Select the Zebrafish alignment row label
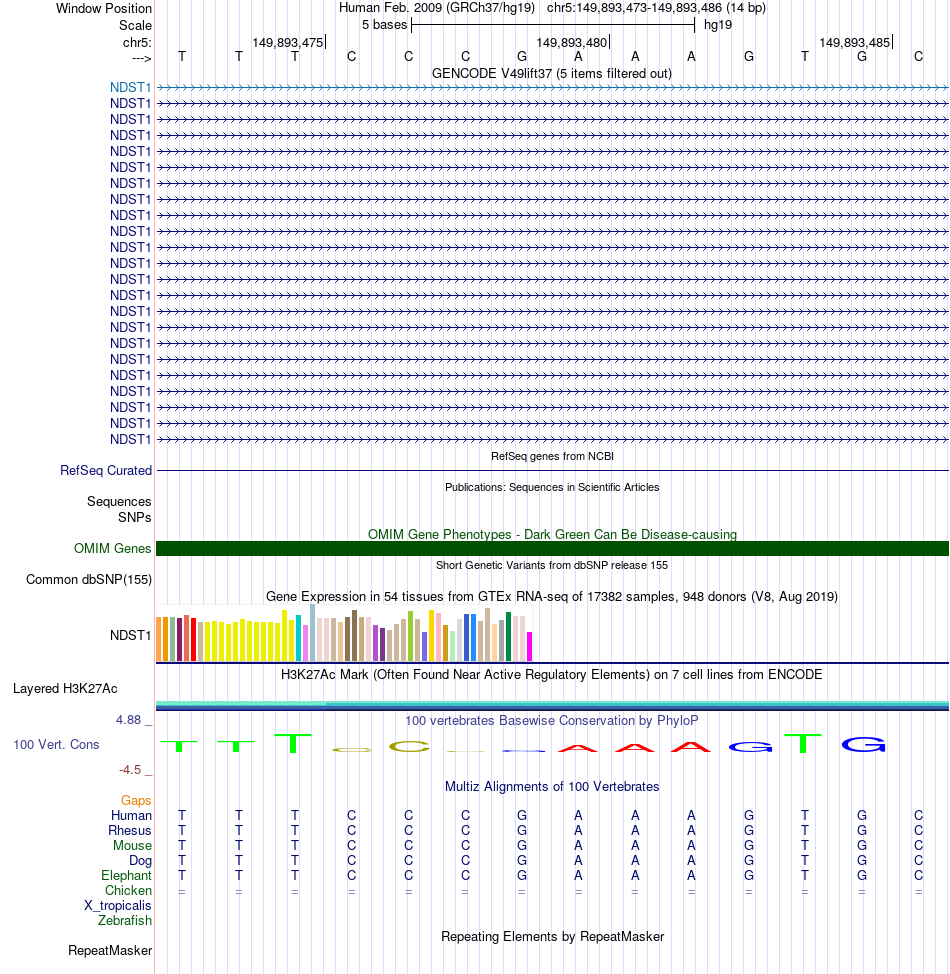950x974 pixels. point(124,921)
